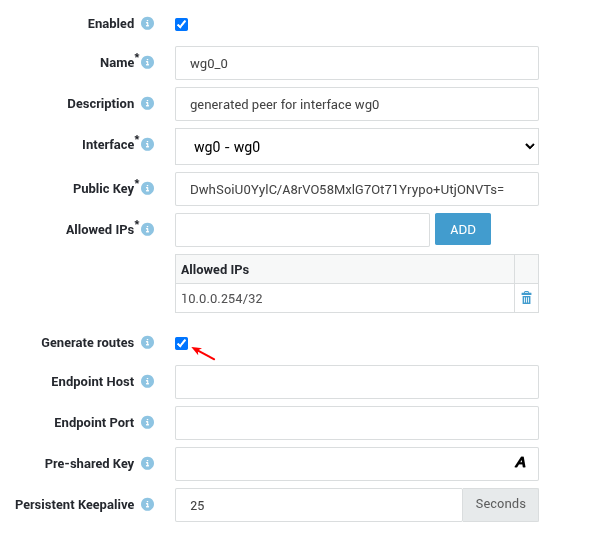
Task: Click the info icon beside Generate routes
Action: pos(148,343)
